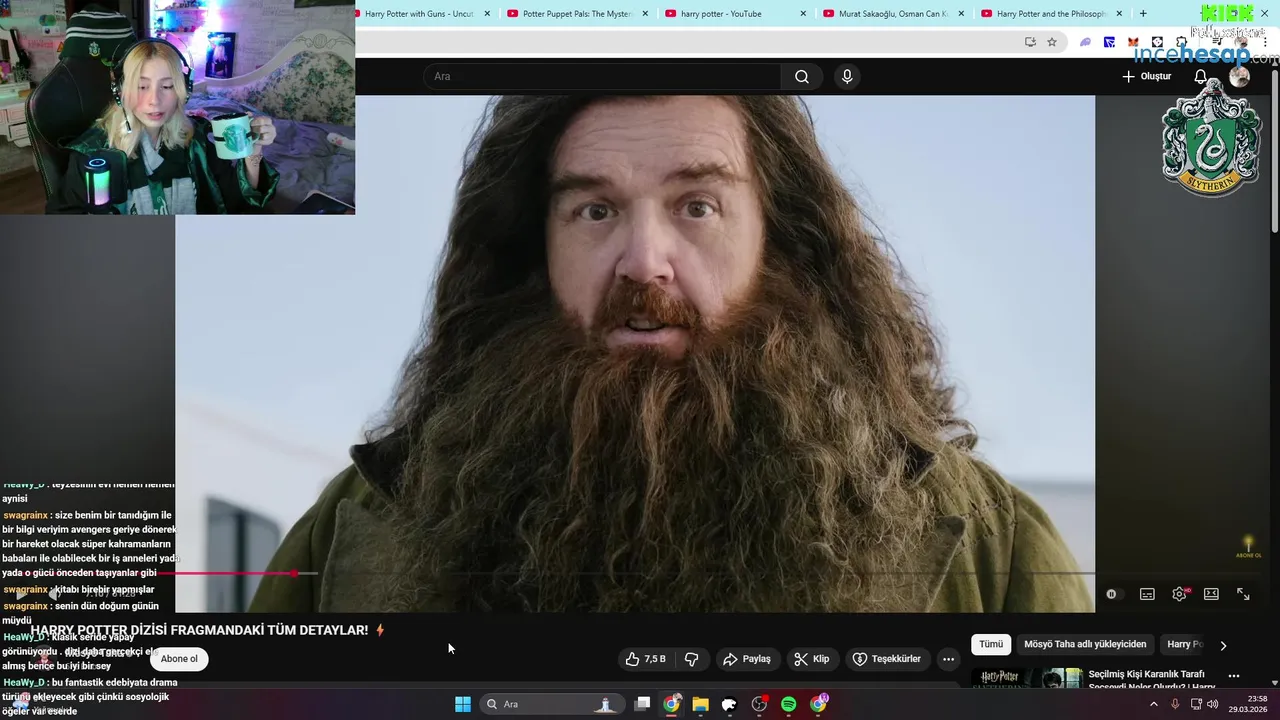Screen dimensions: 1280x720
Task: Switch to Potter Puppet Pals tab
Action: (577, 14)
